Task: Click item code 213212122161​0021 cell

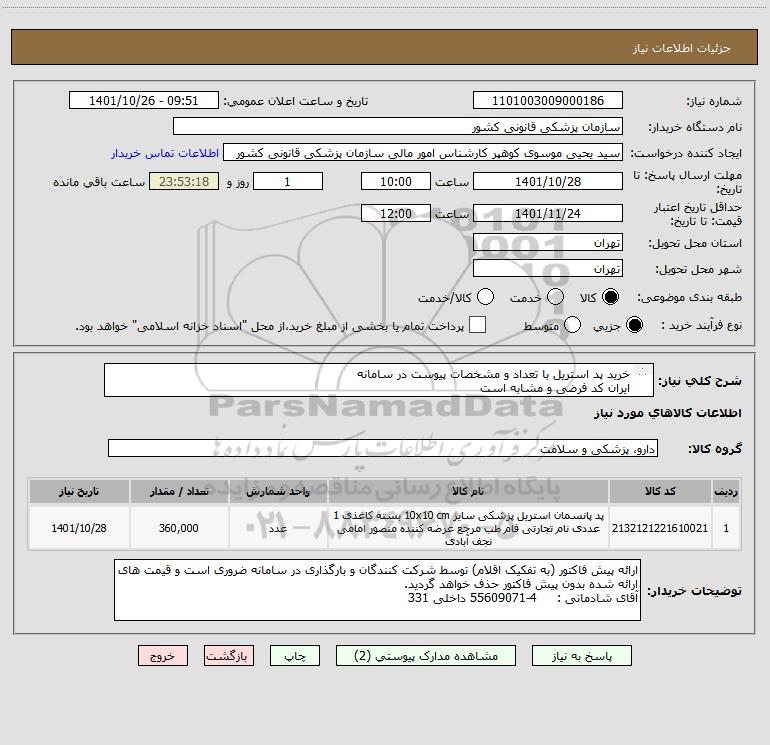Action: (x=660, y=528)
